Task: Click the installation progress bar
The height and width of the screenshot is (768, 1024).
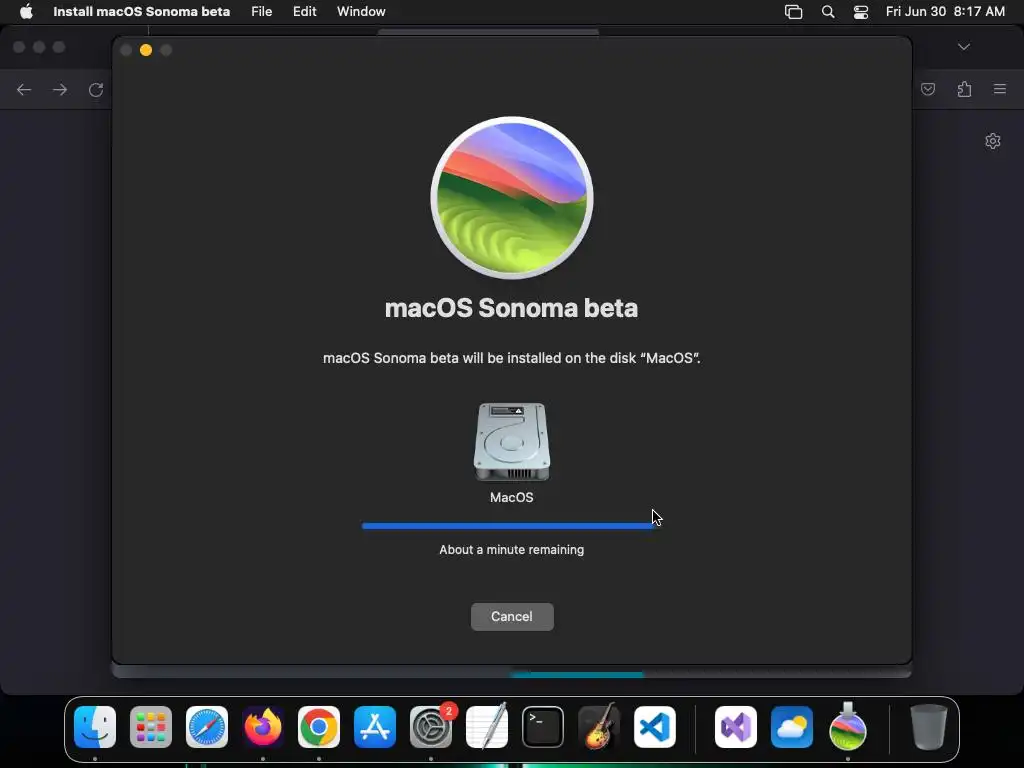Action: (510, 526)
